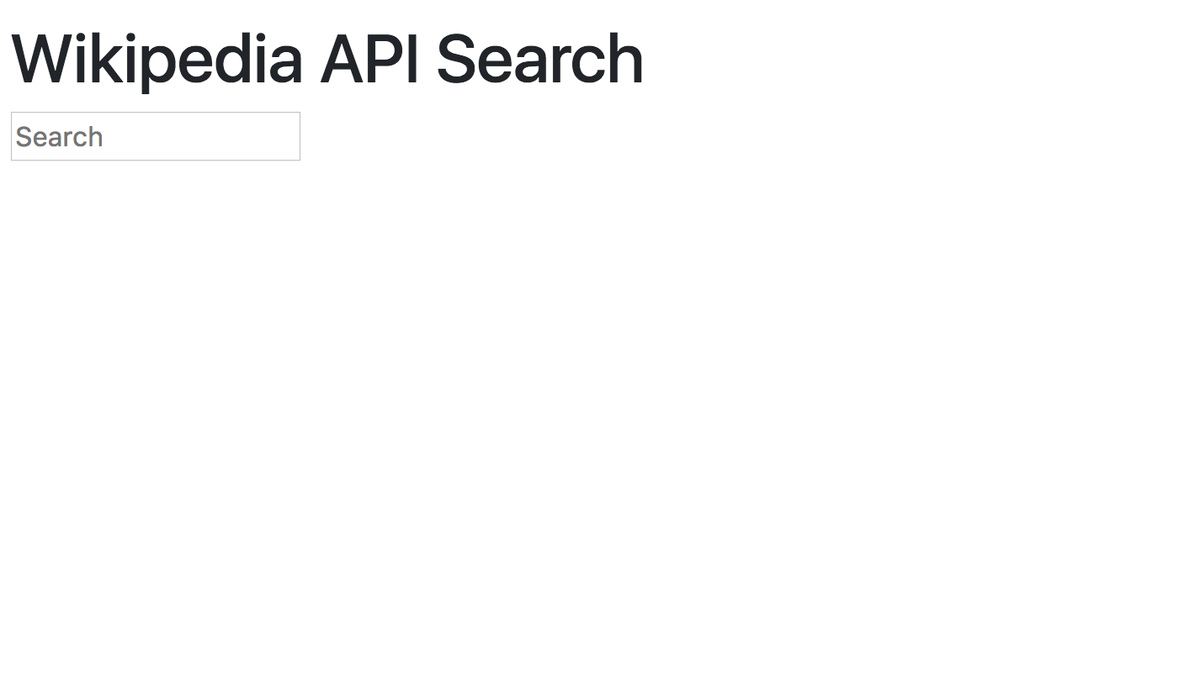Click the left edge of the search input
The image size is (1200, 673).
[x=14, y=136]
